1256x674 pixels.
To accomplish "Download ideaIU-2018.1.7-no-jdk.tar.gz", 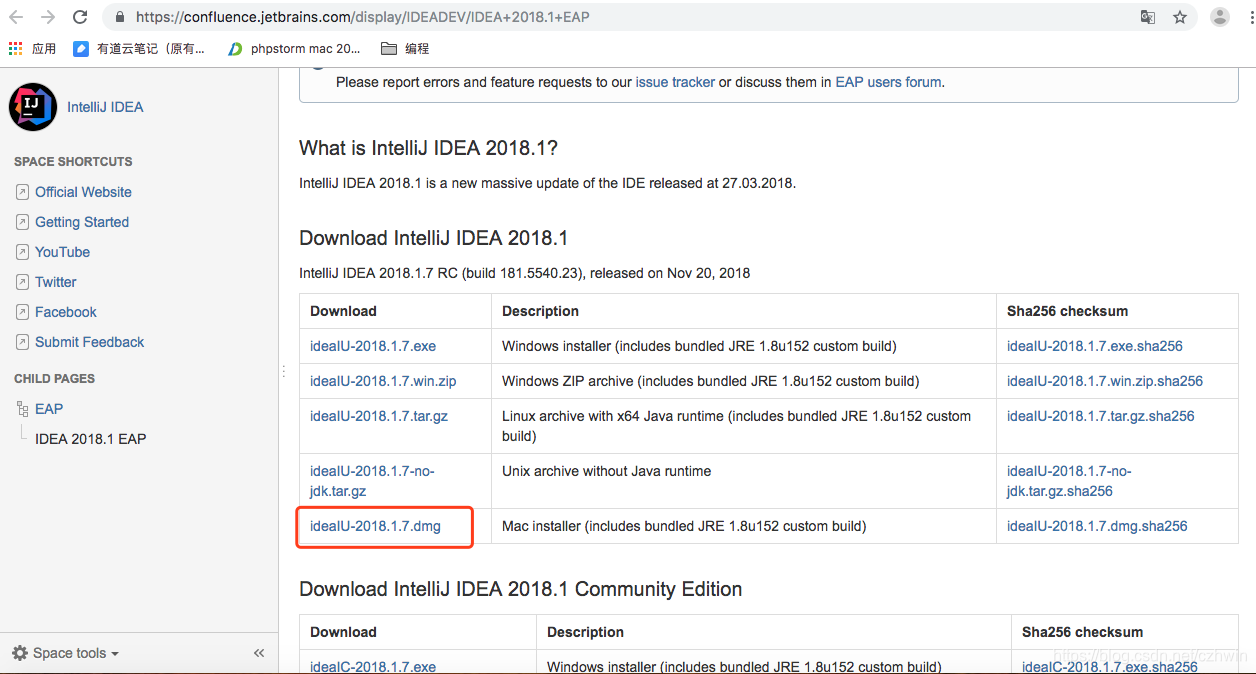I will tap(372, 481).
